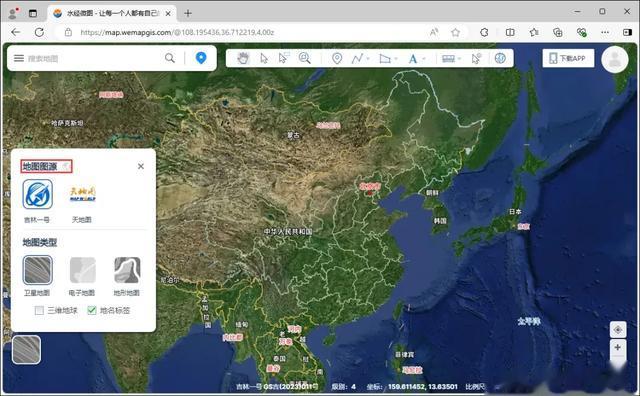Open a new browser tab
Image resolution: width=640 pixels, height=396 pixels.
point(188,13)
